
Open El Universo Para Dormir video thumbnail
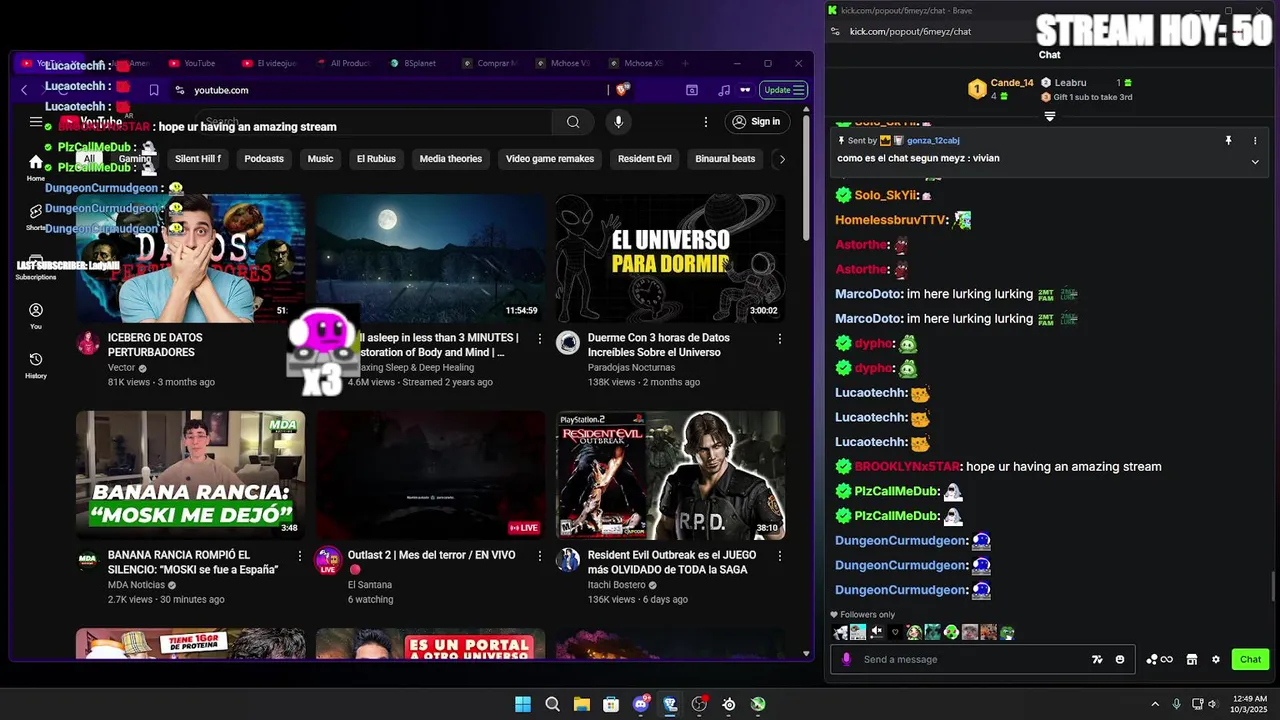pos(670,258)
